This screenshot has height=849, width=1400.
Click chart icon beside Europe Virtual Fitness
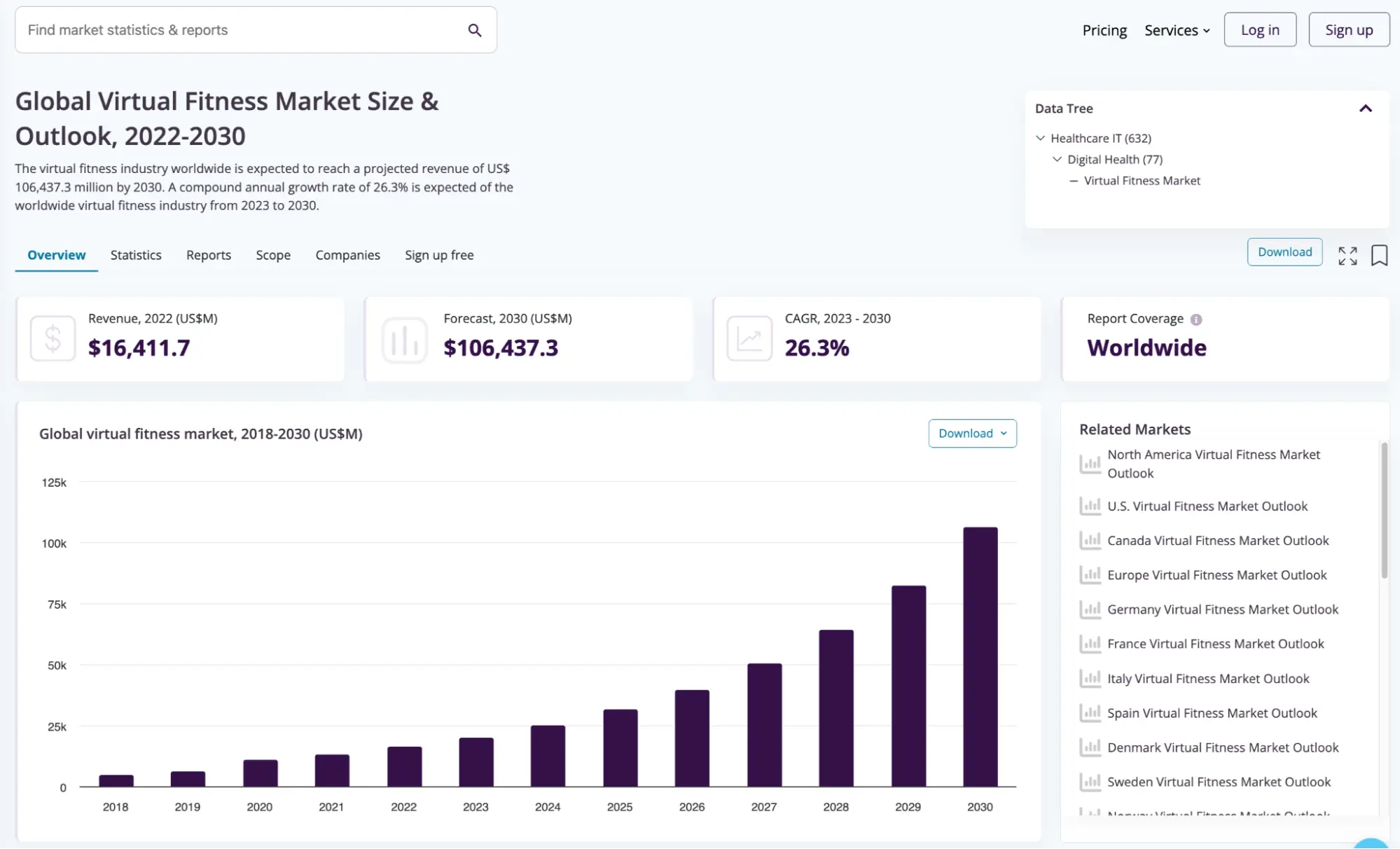(1090, 575)
